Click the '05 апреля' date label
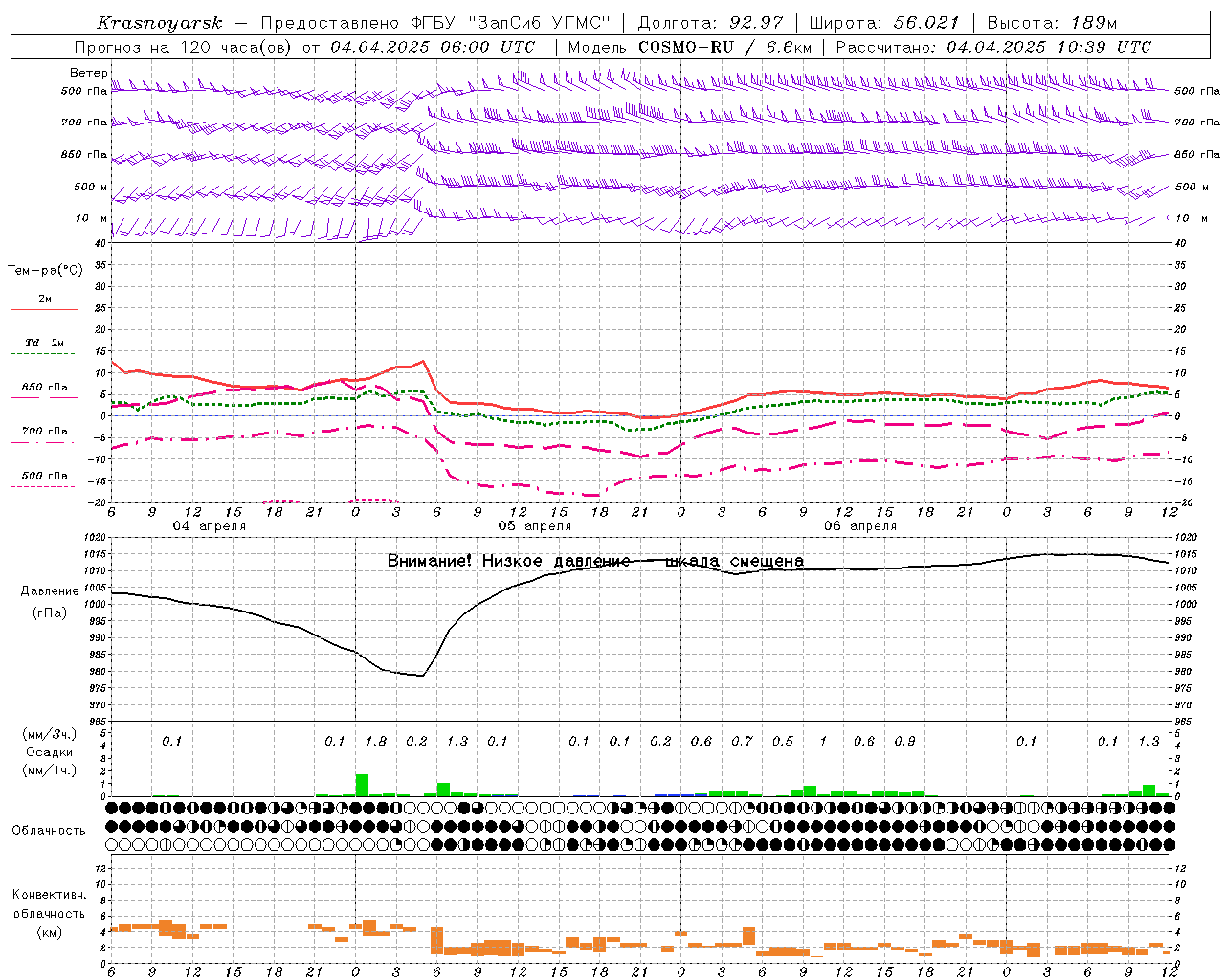The height and width of the screenshot is (980, 1225). coord(535,526)
